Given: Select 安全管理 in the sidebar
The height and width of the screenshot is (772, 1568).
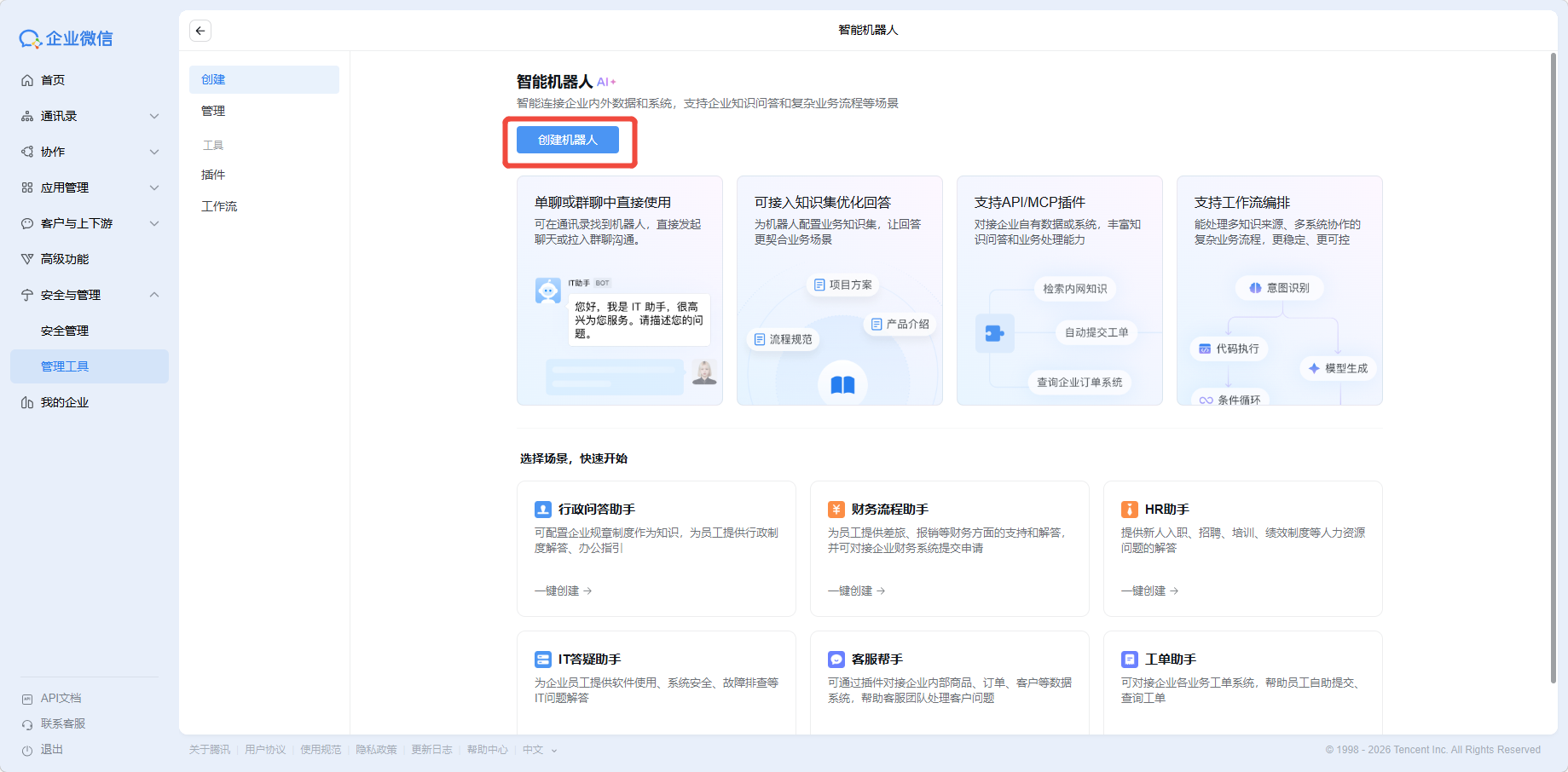Looking at the screenshot, I should 65,331.
